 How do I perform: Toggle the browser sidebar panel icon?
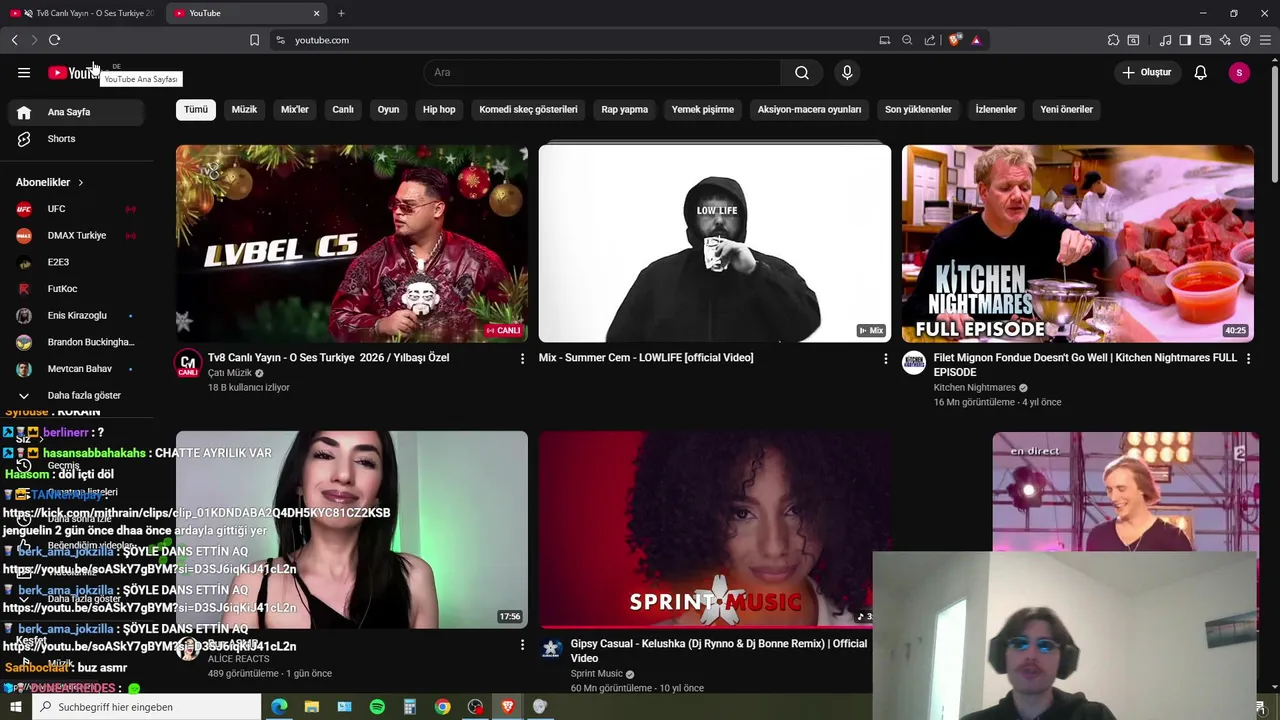click(1185, 40)
